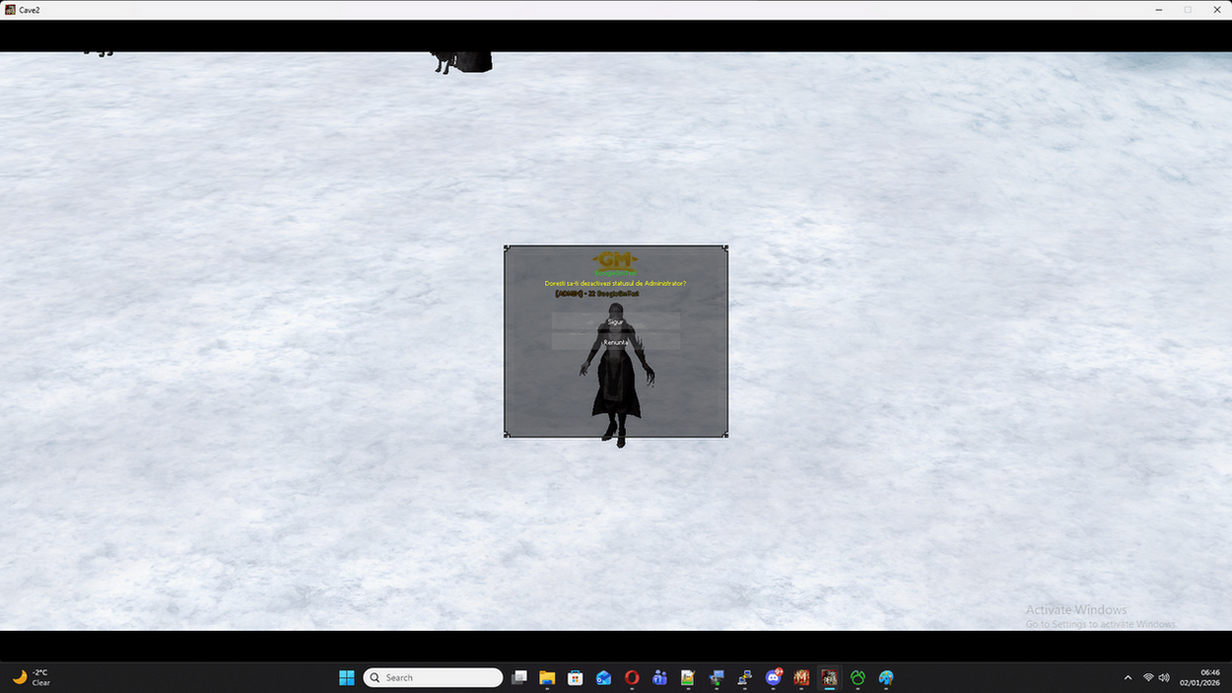Open the Start menu
Viewport: 1232px width, 693px height.
pyautogui.click(x=345, y=677)
